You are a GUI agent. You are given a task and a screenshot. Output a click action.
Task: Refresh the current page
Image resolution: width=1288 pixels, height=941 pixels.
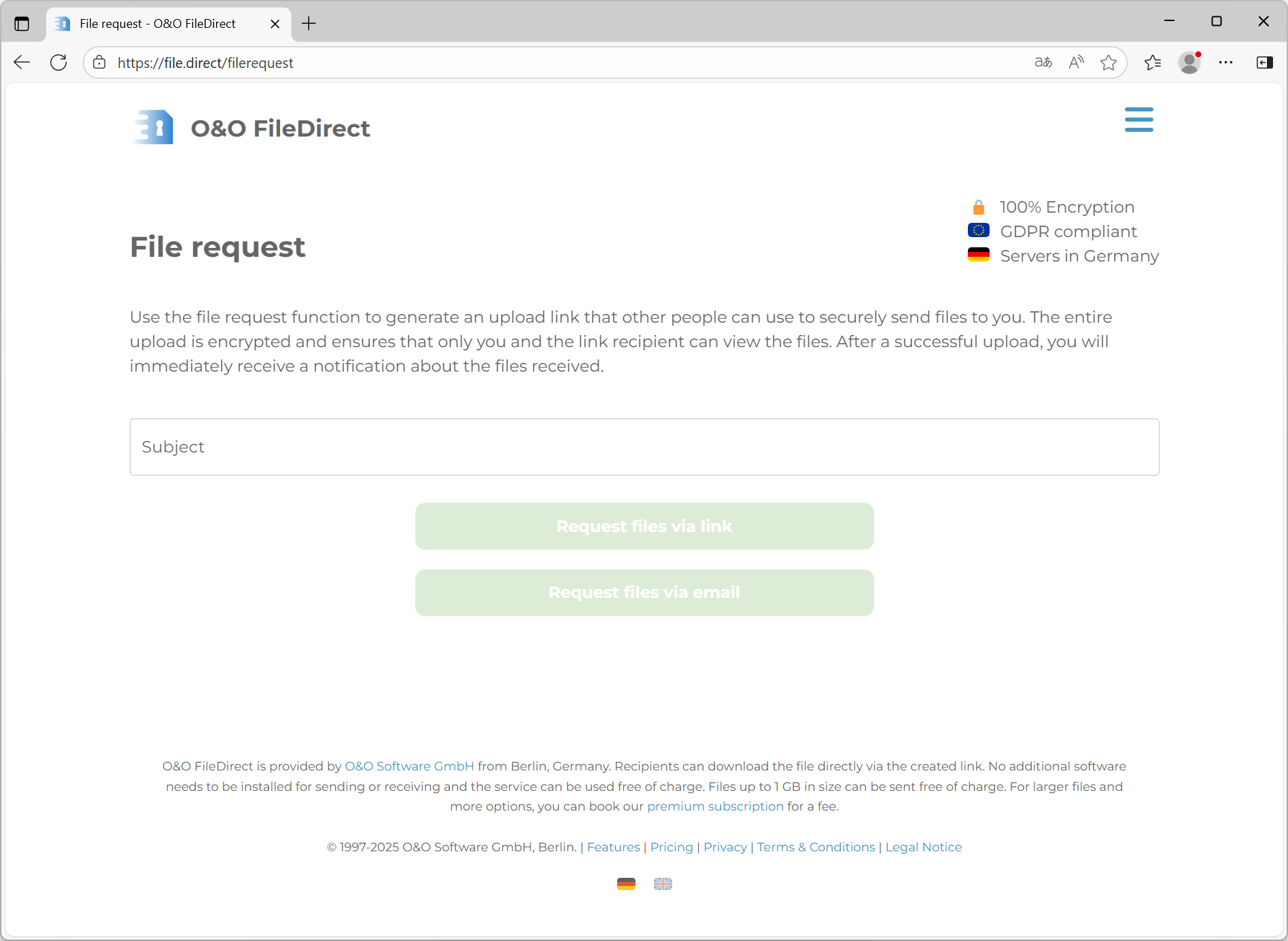59,63
